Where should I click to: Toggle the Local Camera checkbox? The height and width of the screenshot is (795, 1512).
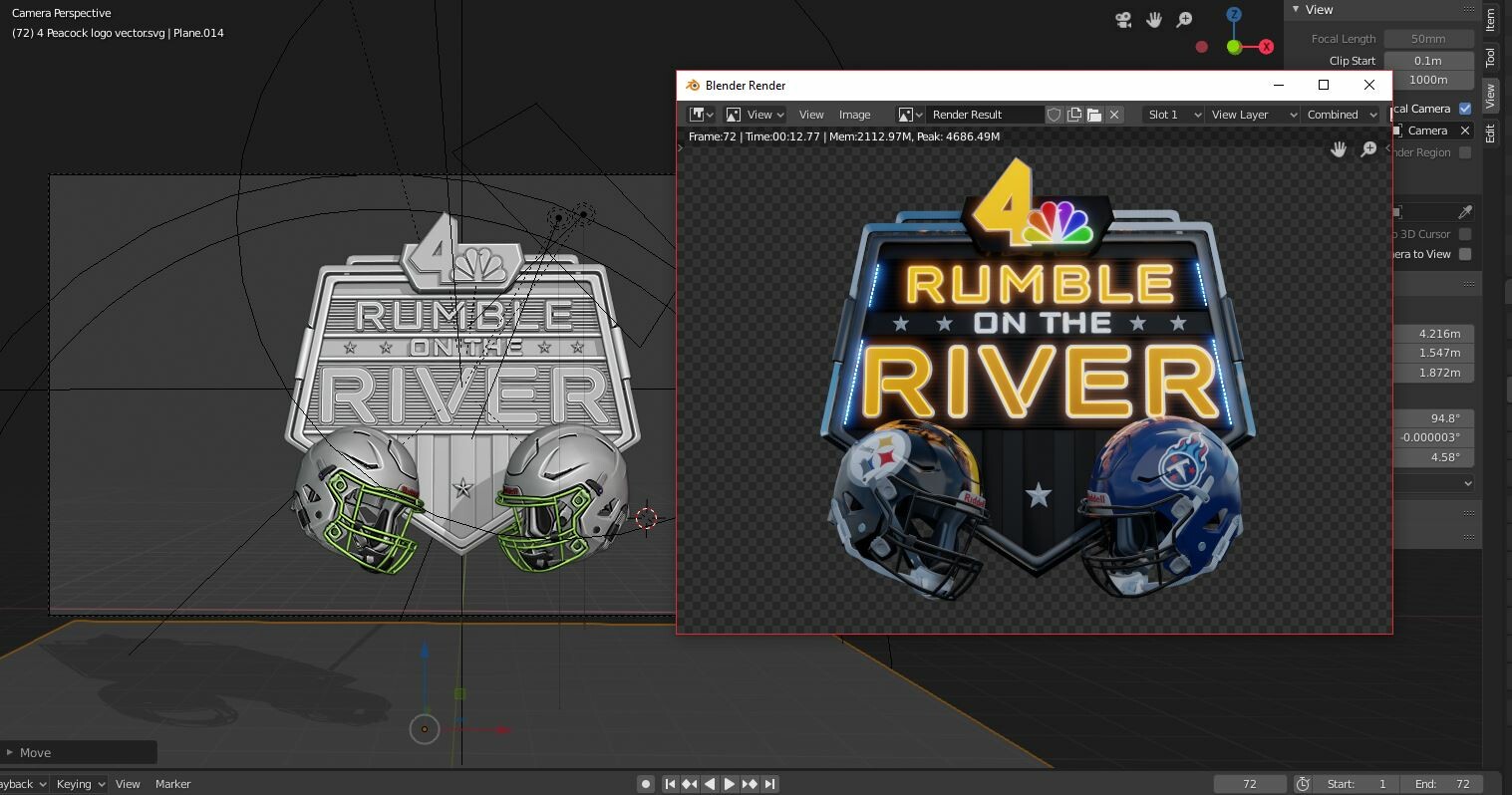tap(1465, 109)
